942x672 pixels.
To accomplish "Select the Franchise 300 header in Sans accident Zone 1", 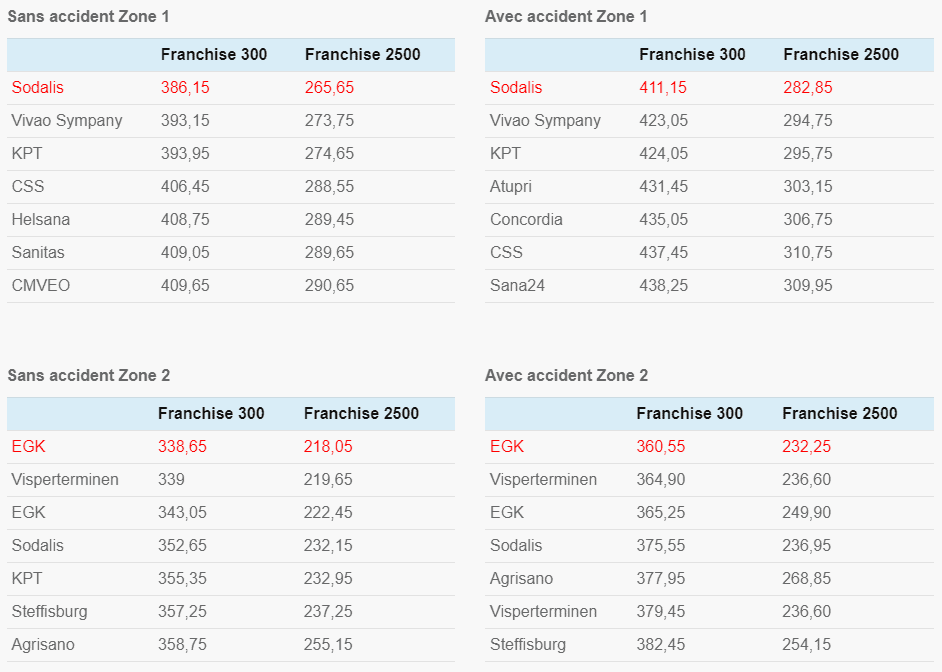I will (214, 55).
